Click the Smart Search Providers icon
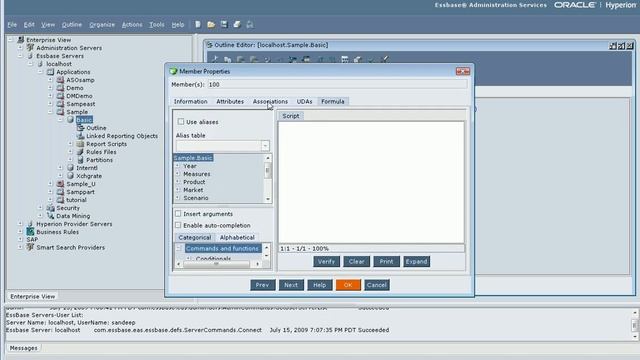Viewport: 640px width, 360px height. pos(30,247)
